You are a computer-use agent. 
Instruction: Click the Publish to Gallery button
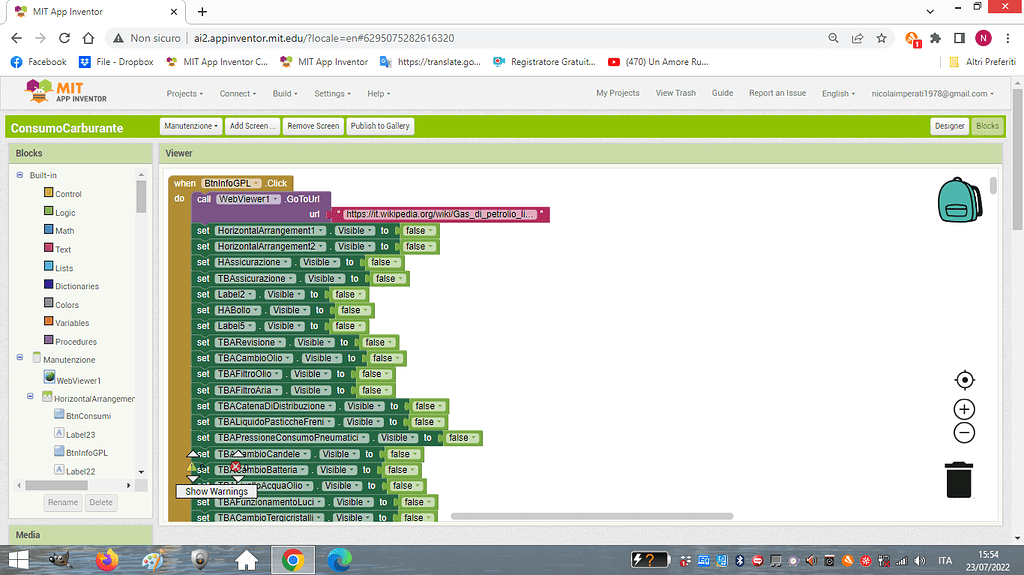tap(380, 126)
